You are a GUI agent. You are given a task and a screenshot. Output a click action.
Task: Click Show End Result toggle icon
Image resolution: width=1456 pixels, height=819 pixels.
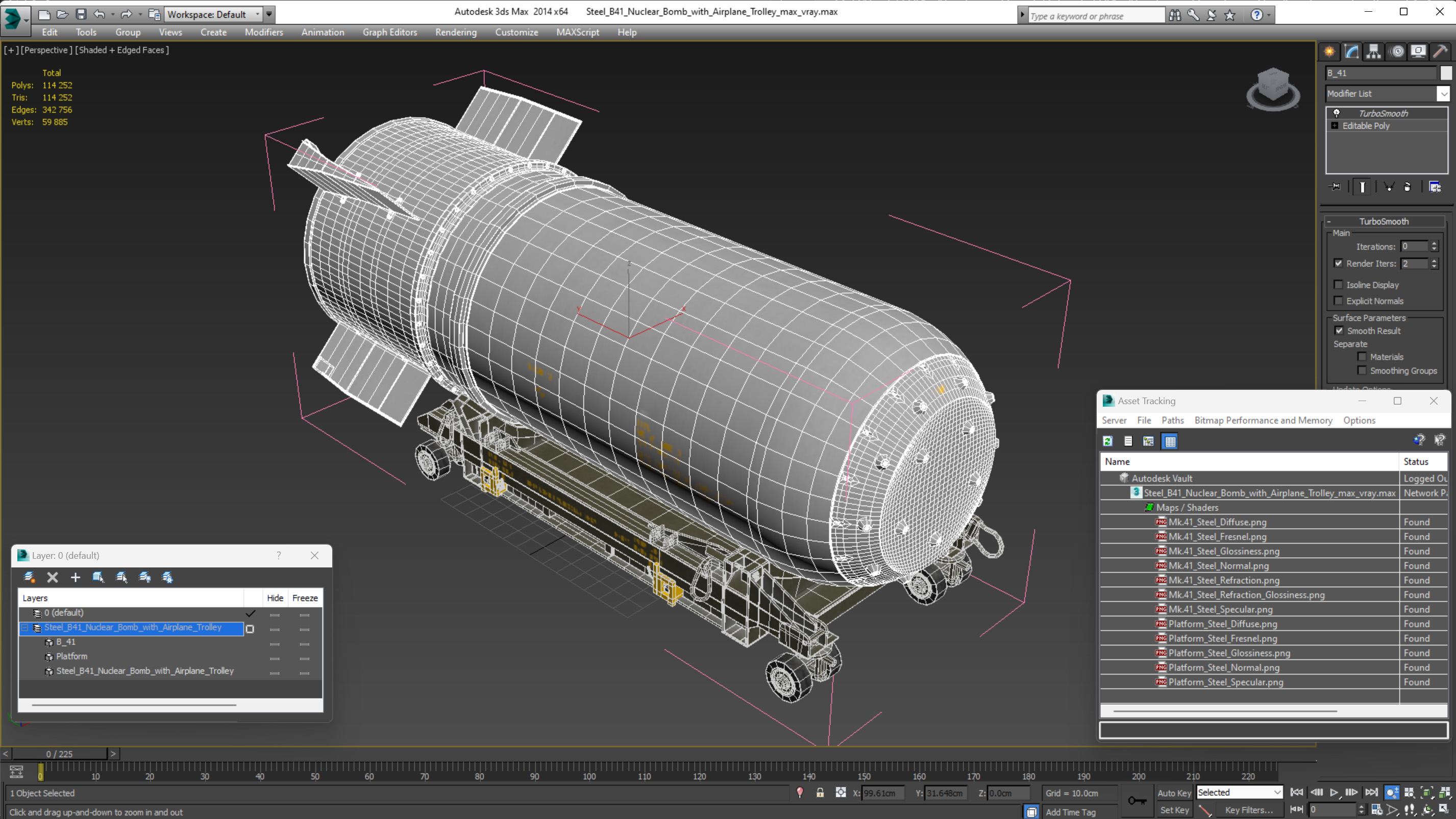pos(1362,187)
